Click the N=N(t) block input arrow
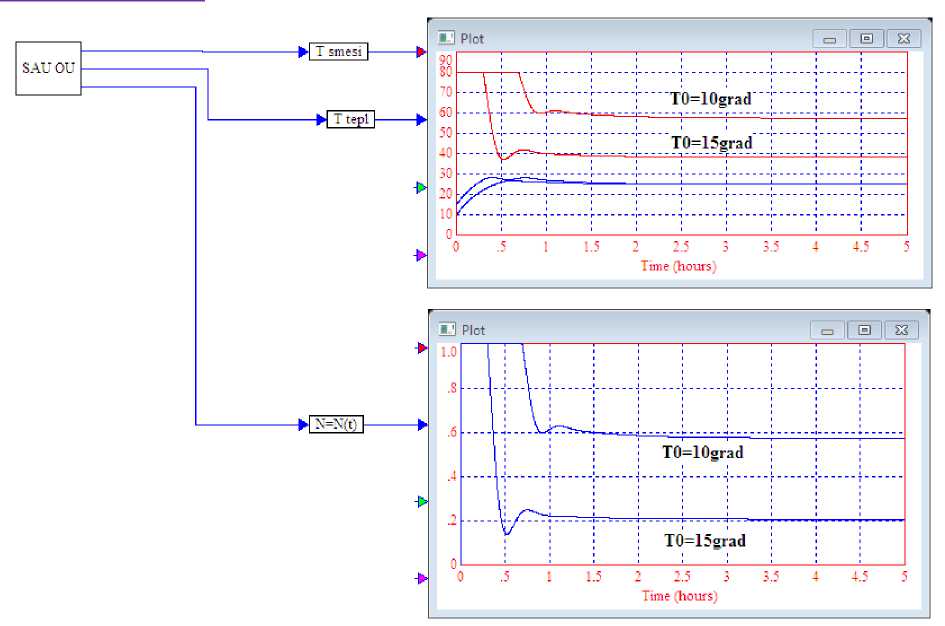Screen dimensions: 945x626 click(x=303, y=425)
